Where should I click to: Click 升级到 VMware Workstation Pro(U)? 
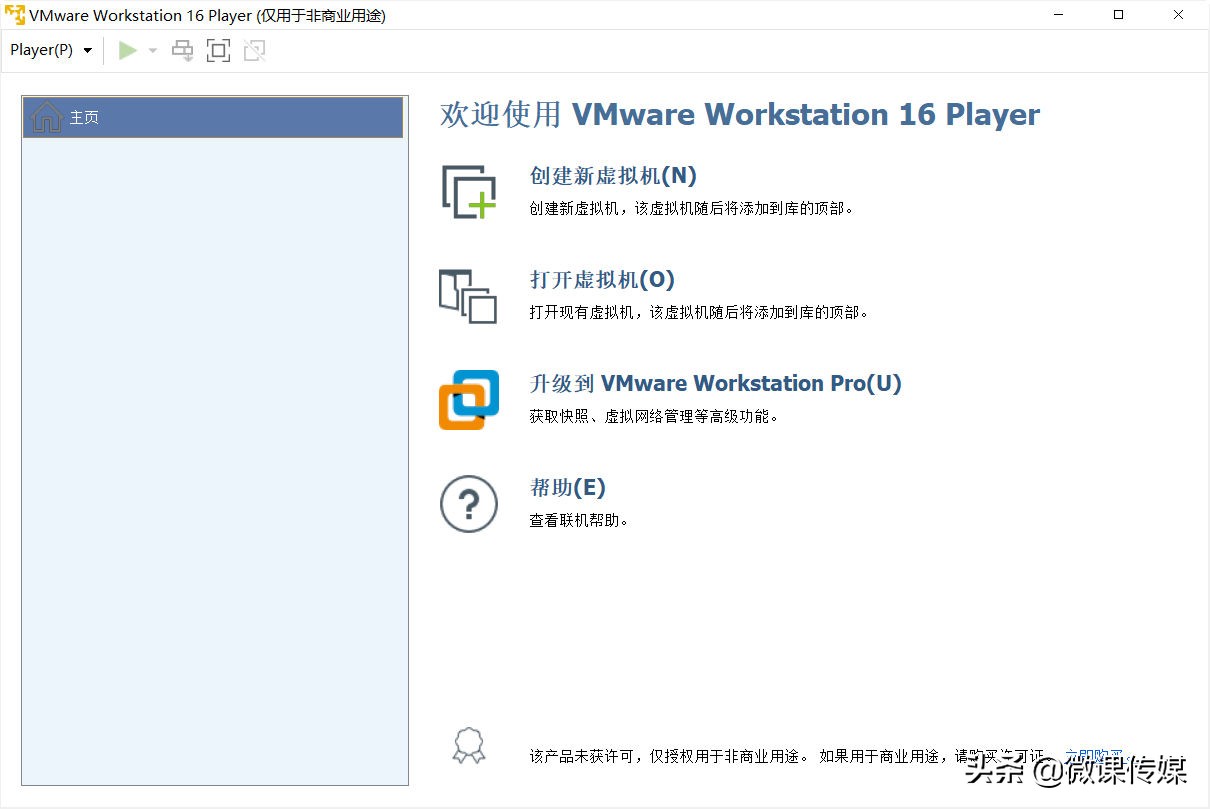714,383
